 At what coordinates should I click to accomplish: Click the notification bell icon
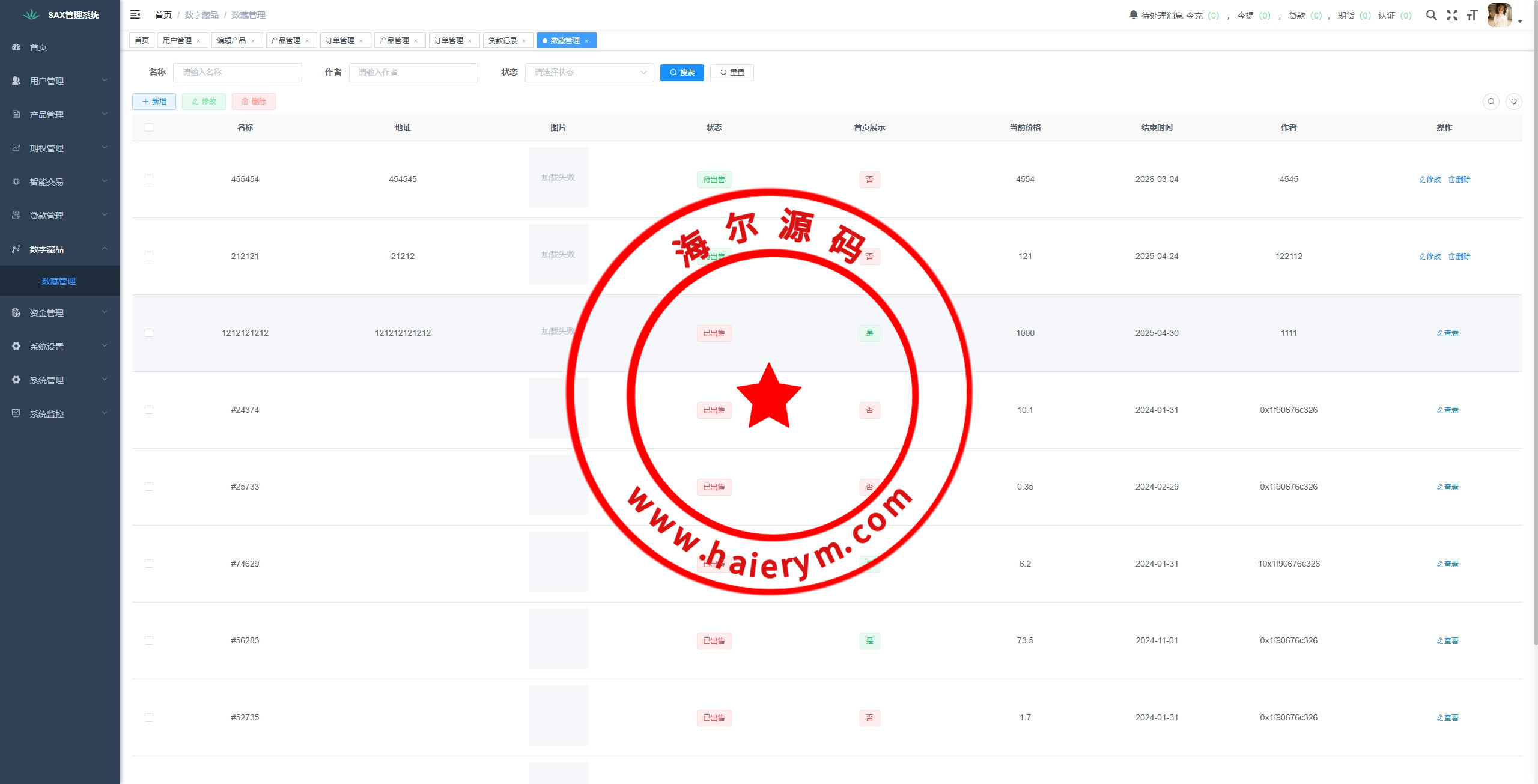[1133, 14]
